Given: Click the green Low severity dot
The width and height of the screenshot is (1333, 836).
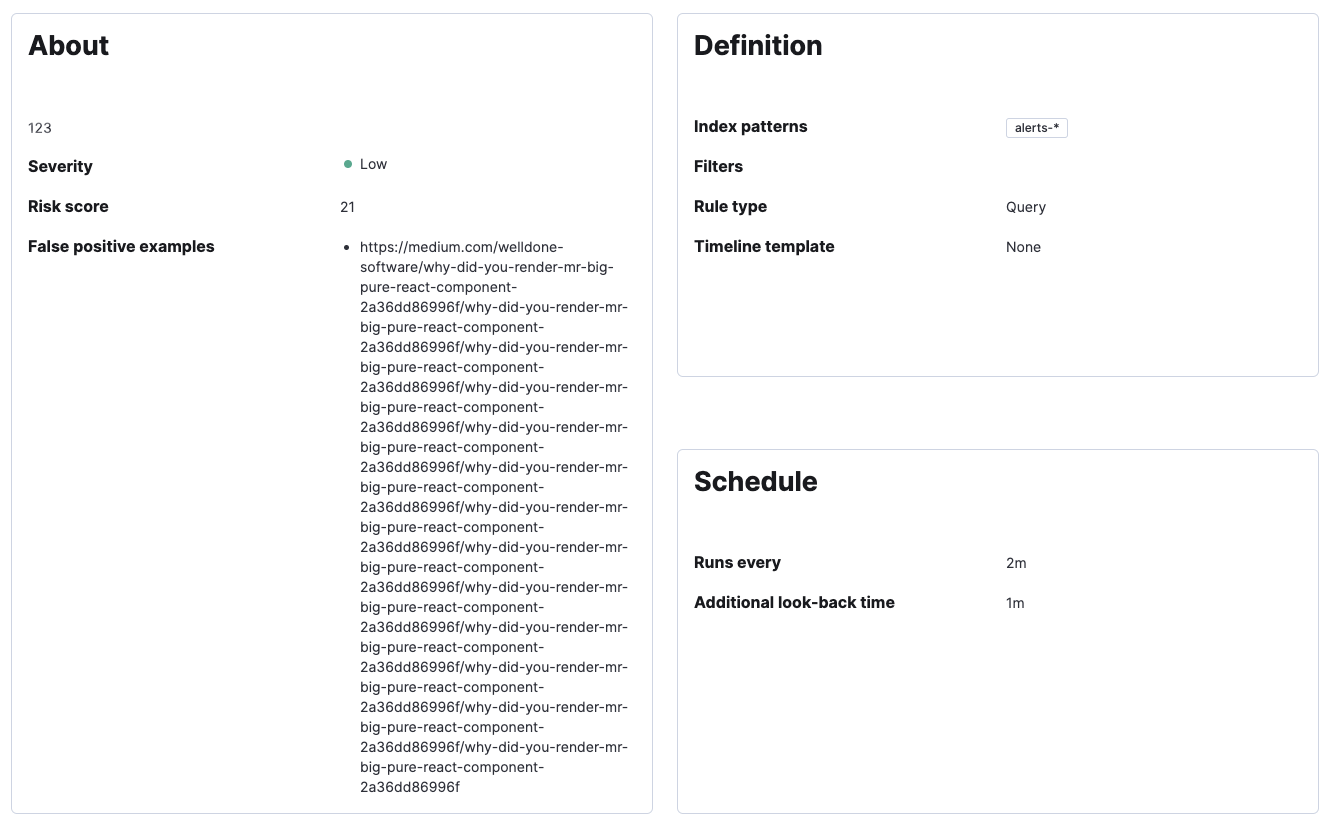Looking at the screenshot, I should coord(347,162).
